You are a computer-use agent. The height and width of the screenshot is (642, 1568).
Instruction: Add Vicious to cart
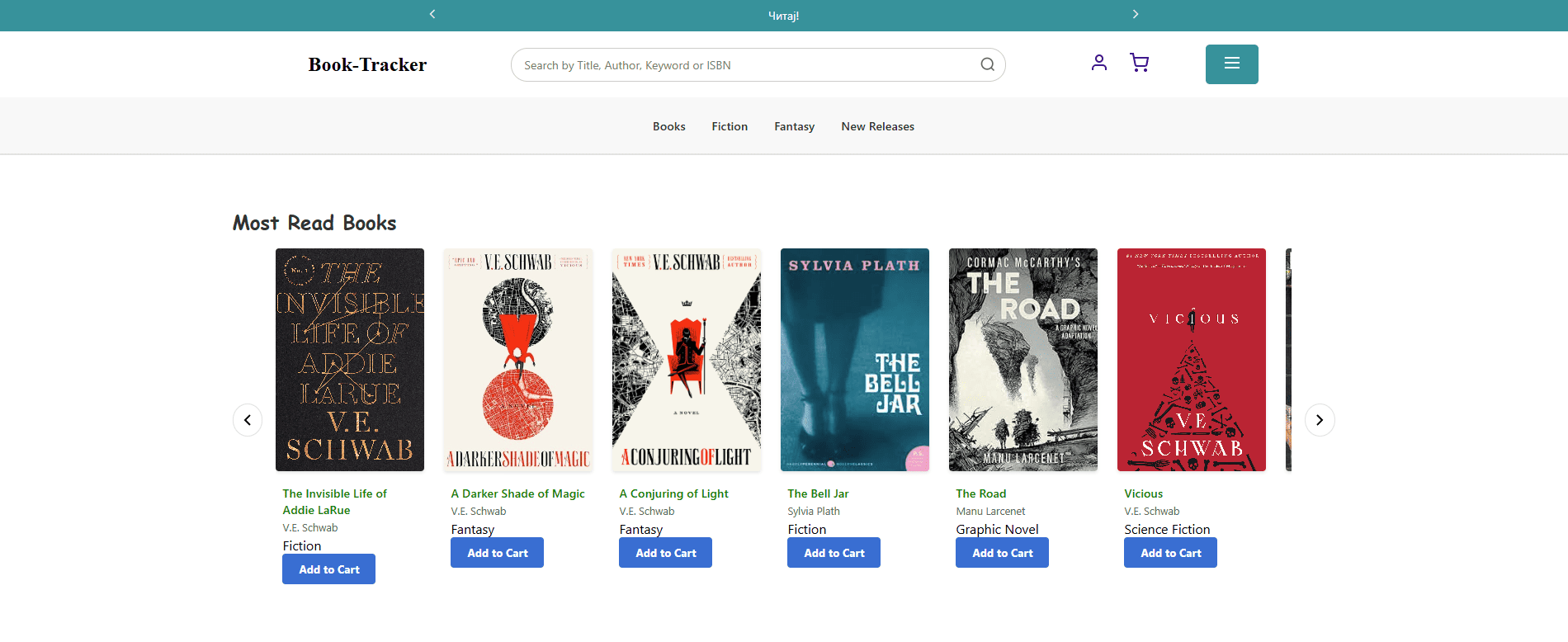(1170, 553)
